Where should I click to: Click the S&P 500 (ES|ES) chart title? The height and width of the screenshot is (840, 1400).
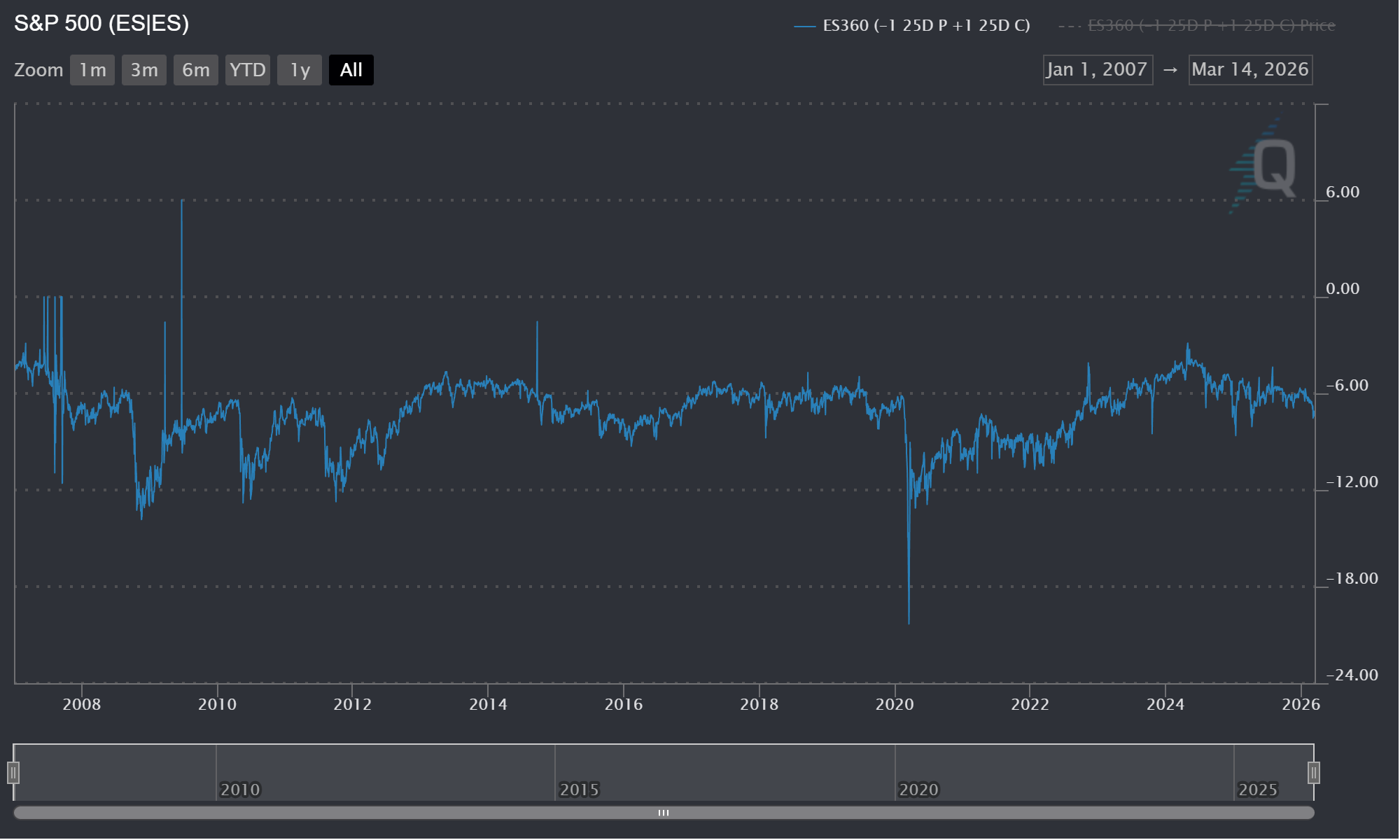click(x=101, y=24)
